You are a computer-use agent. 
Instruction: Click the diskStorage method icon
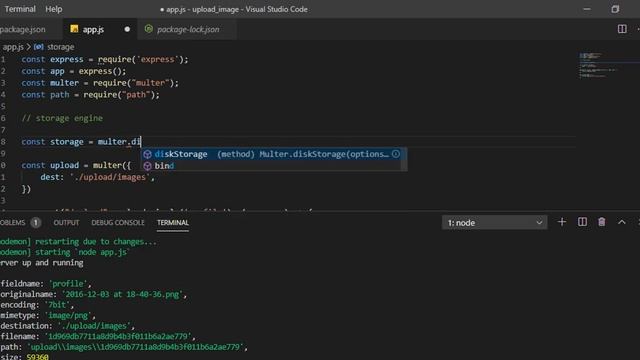147,154
